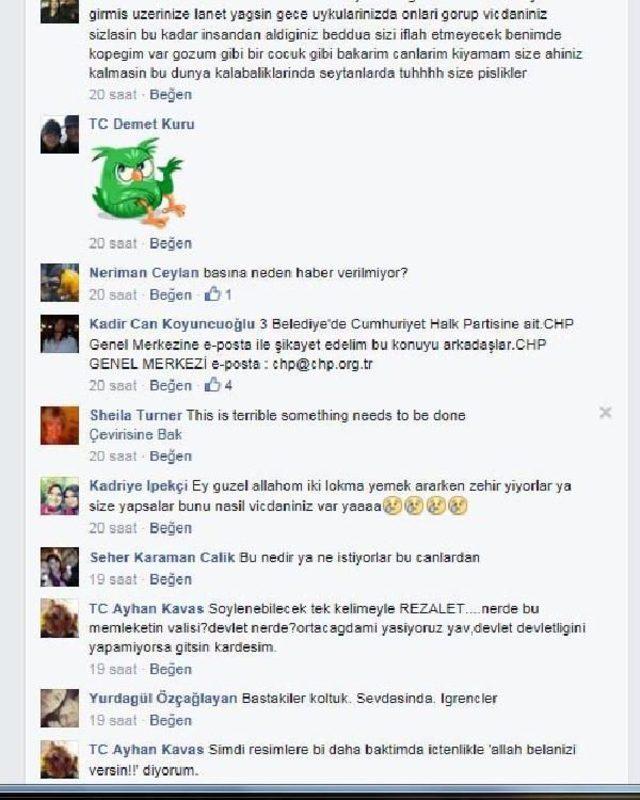
Task: Click 19 saat timestamp under Seher Karaman Calik
Action: 113,580
